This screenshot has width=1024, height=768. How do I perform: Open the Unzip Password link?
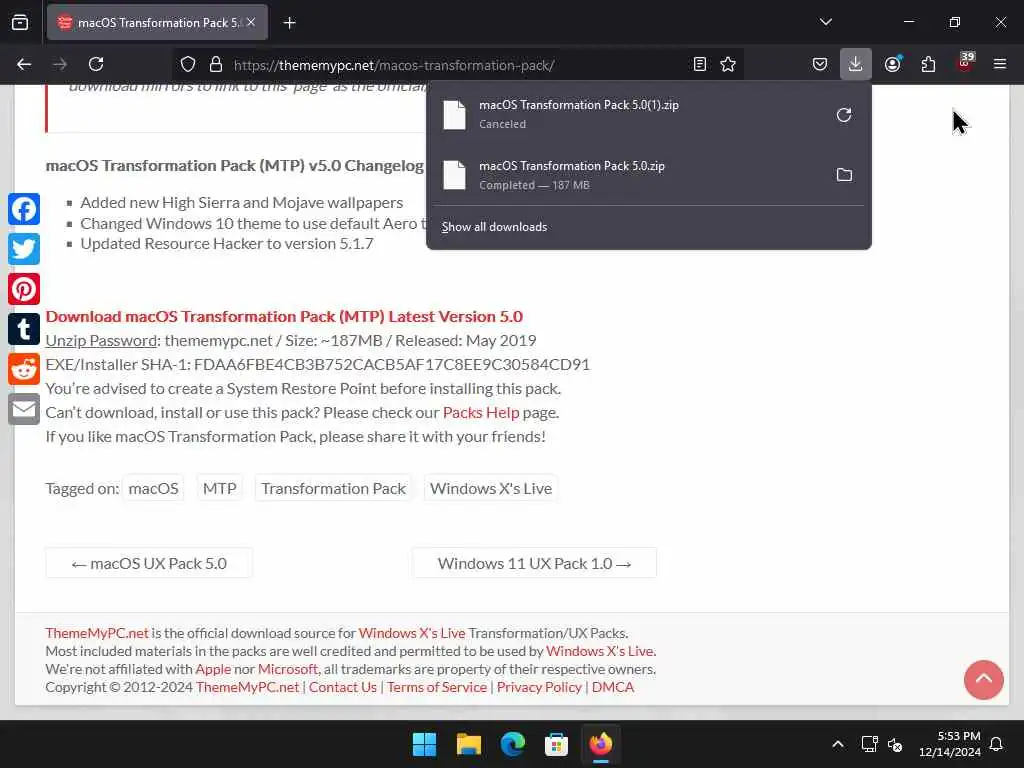[101, 341]
